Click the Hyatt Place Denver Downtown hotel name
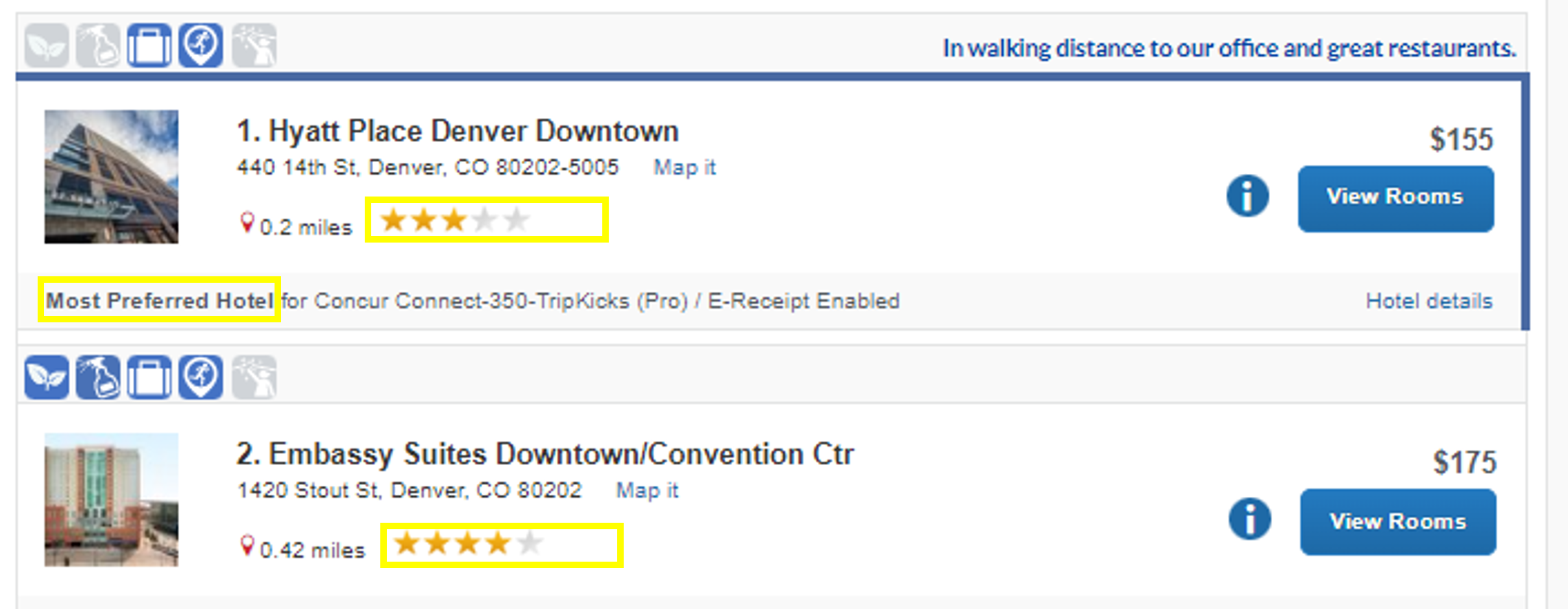This screenshot has width=1568, height=609. coord(458,131)
